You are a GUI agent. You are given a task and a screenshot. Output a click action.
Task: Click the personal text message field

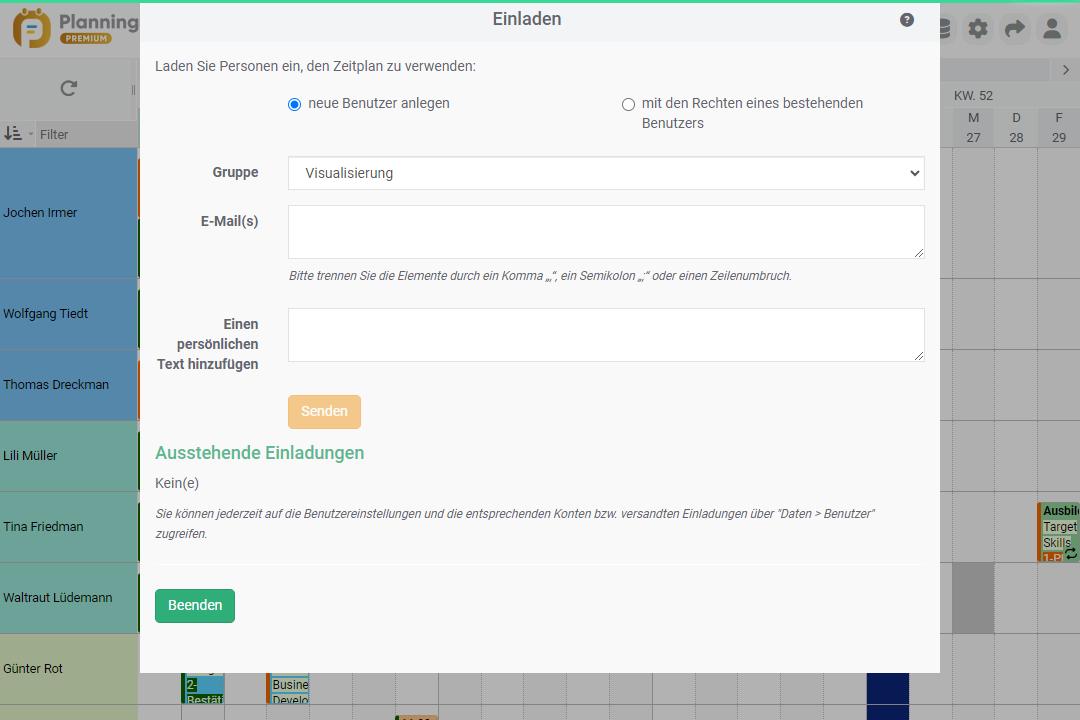[x=606, y=335]
